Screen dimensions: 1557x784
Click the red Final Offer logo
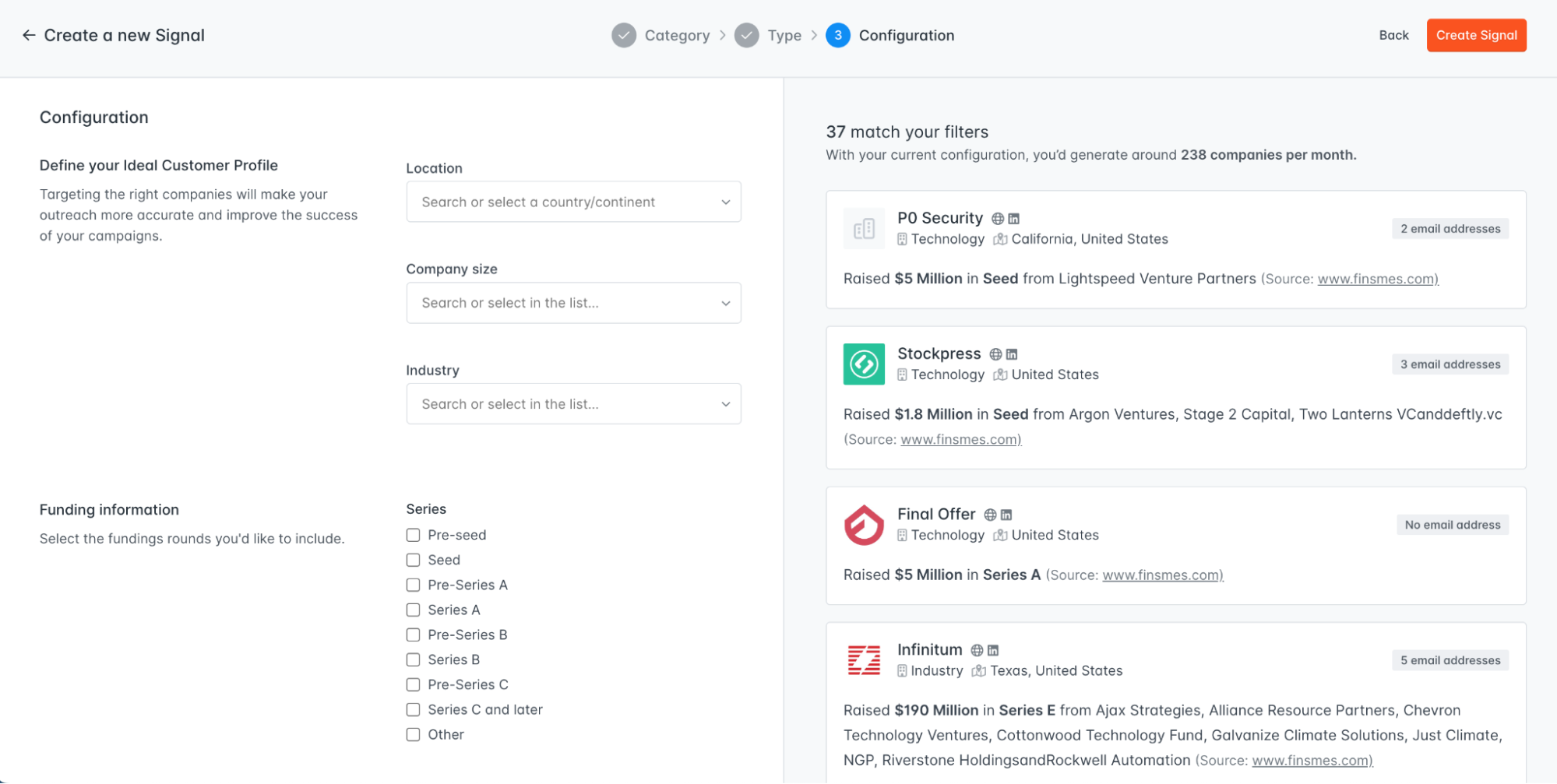pyautogui.click(x=864, y=525)
